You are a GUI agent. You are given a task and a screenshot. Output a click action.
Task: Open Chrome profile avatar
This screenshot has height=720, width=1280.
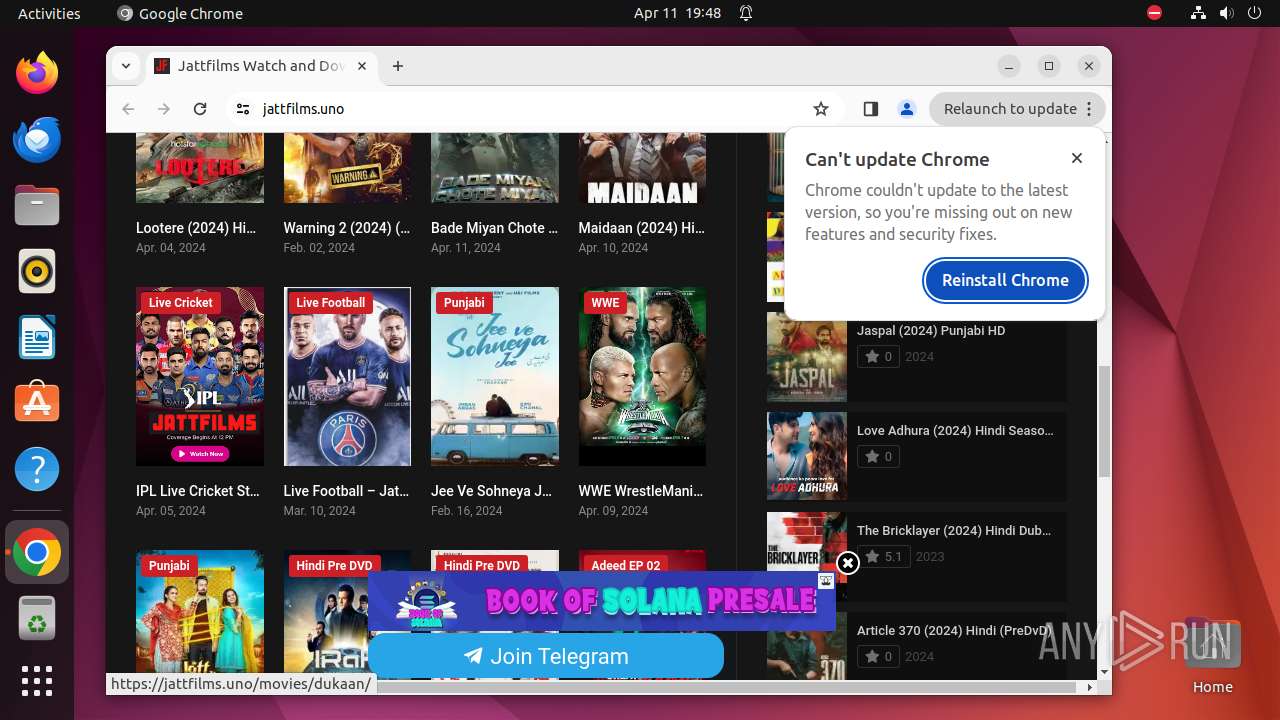click(x=907, y=109)
